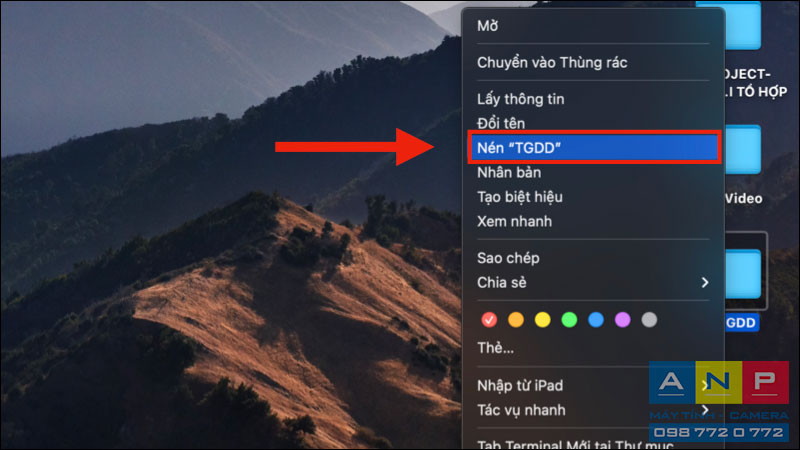Select the red tag color dot
Screen dimensions: 800x450
pos(489,320)
